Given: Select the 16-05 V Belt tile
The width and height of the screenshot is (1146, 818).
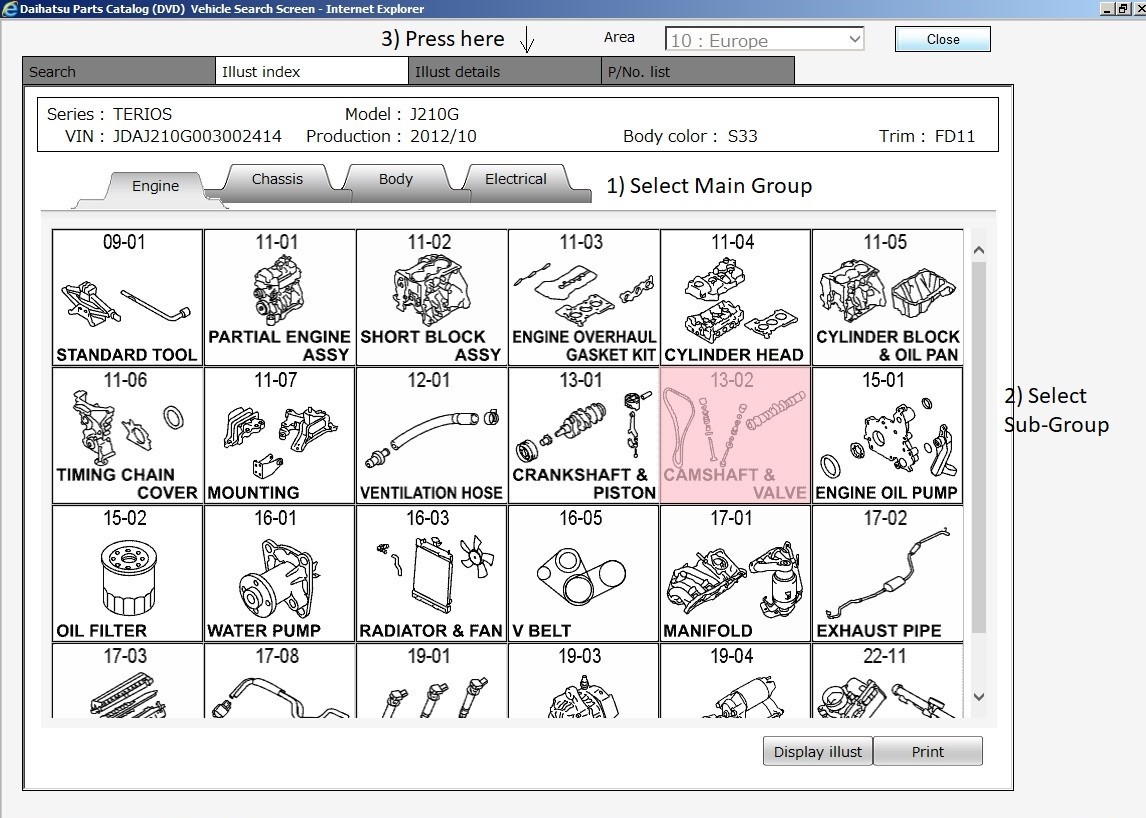Looking at the screenshot, I should tap(583, 574).
